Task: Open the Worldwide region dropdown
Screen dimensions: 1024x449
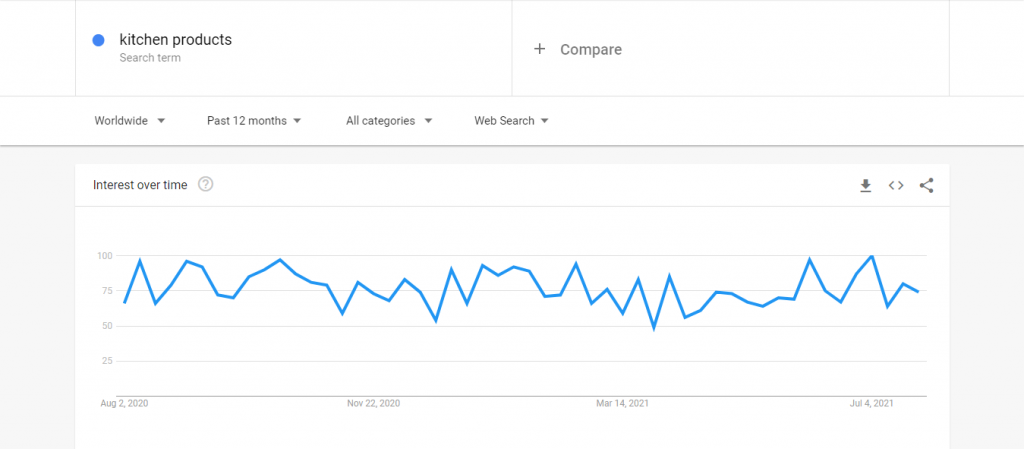Action: point(130,121)
